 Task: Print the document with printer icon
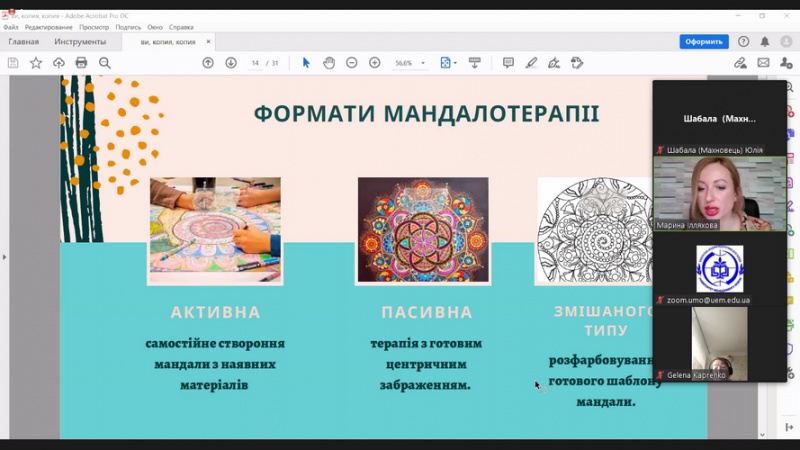pos(82,63)
